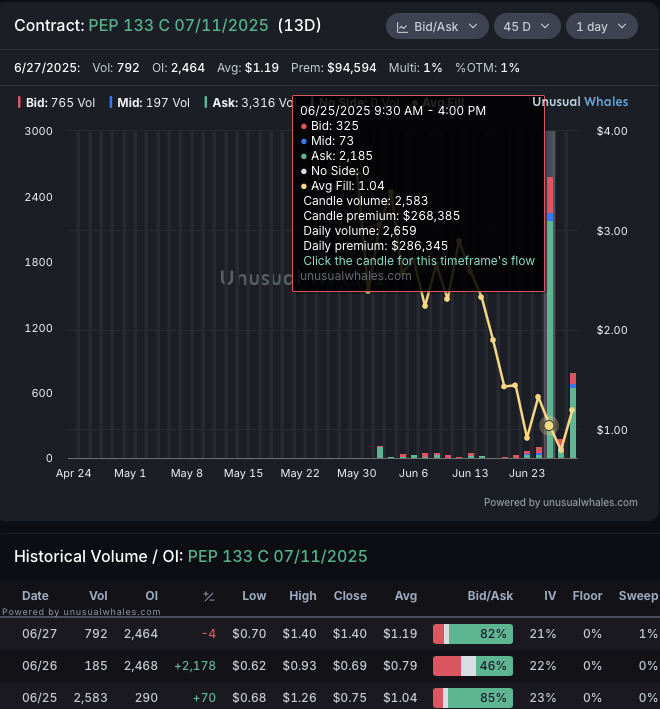Sort table by High column

point(303,596)
